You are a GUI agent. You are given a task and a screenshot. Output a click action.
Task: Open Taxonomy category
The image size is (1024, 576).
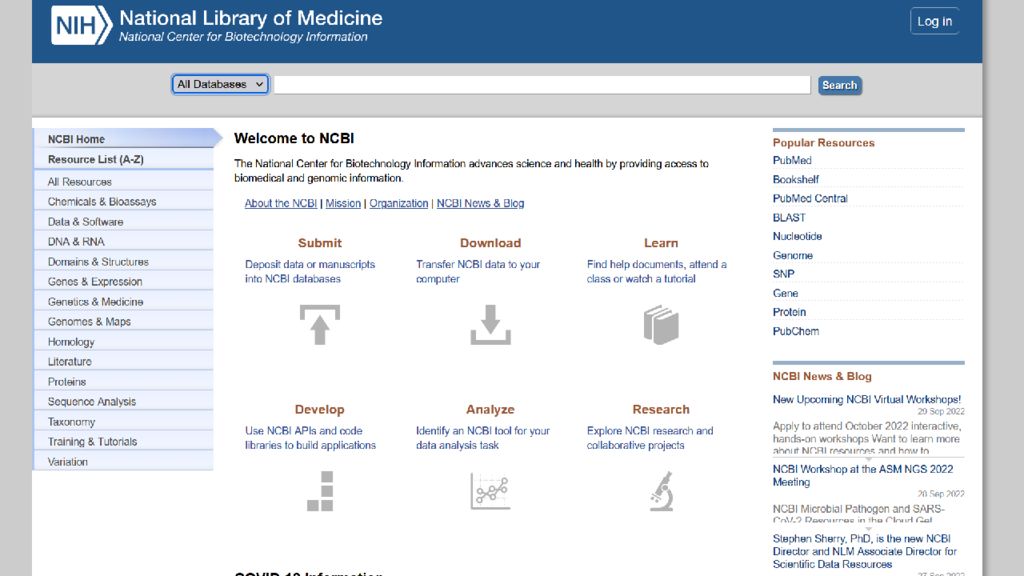click(124, 422)
